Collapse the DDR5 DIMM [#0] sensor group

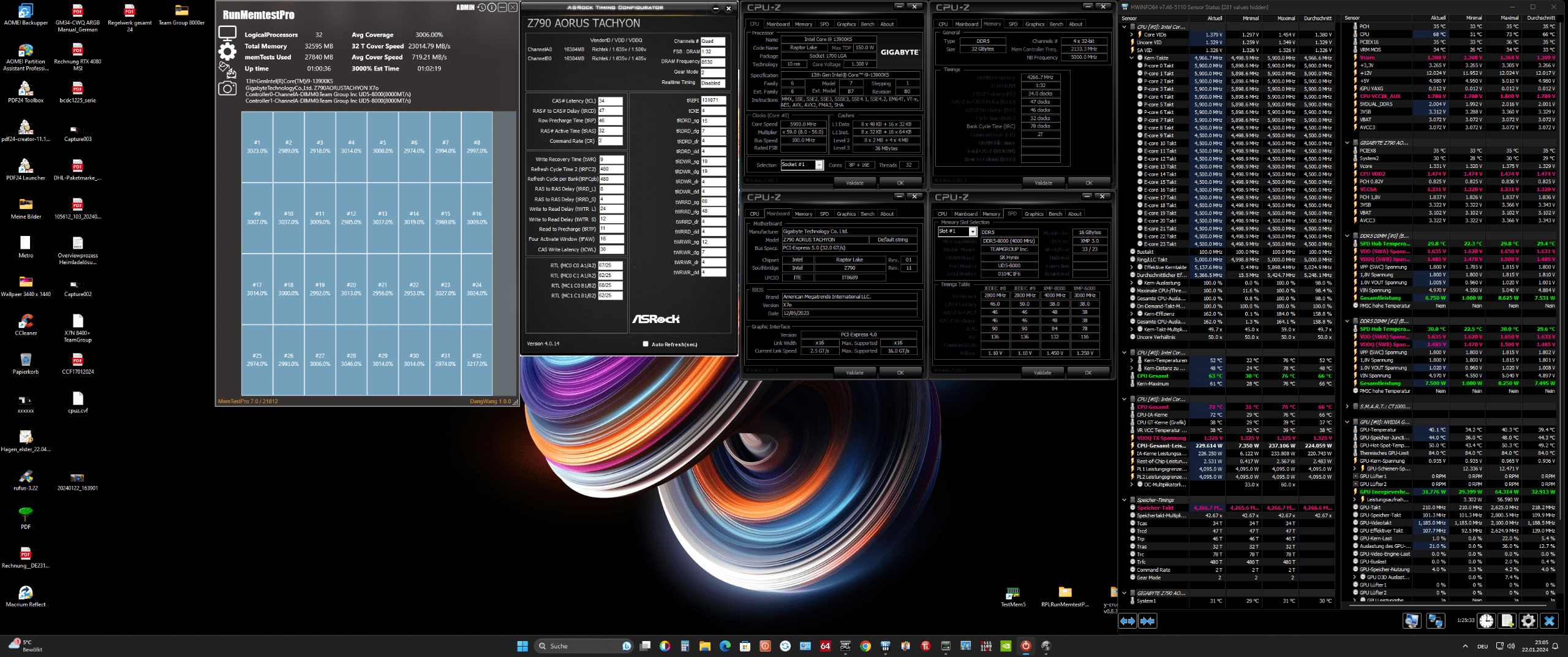click(x=1347, y=236)
